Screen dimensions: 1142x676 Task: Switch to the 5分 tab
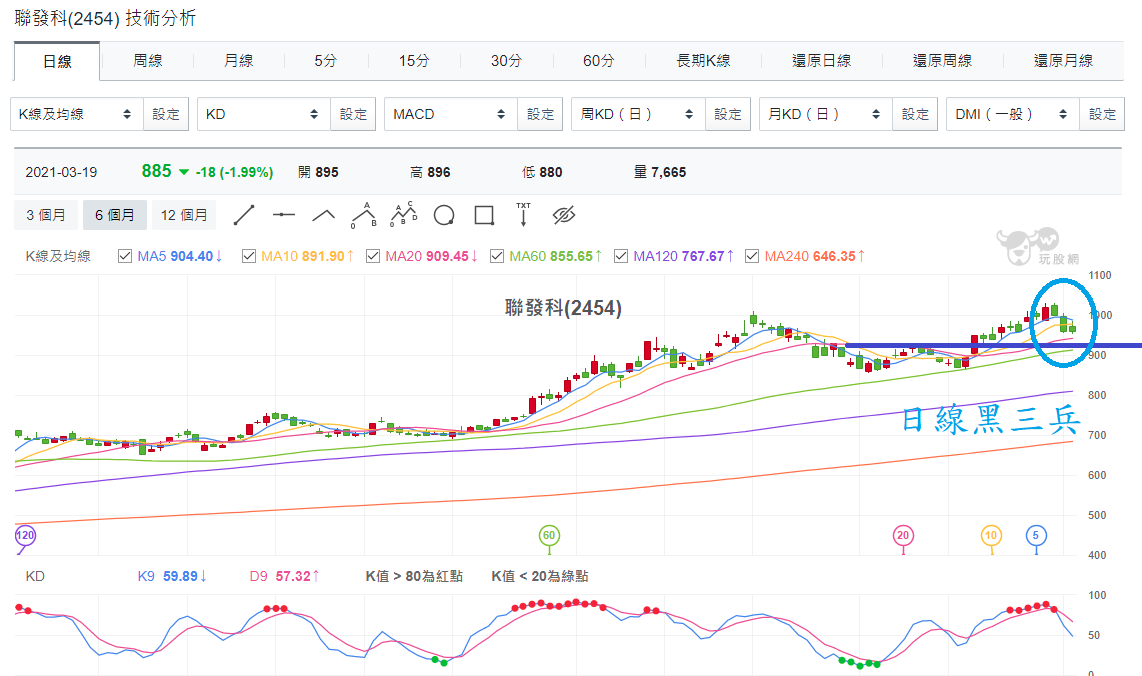point(326,61)
